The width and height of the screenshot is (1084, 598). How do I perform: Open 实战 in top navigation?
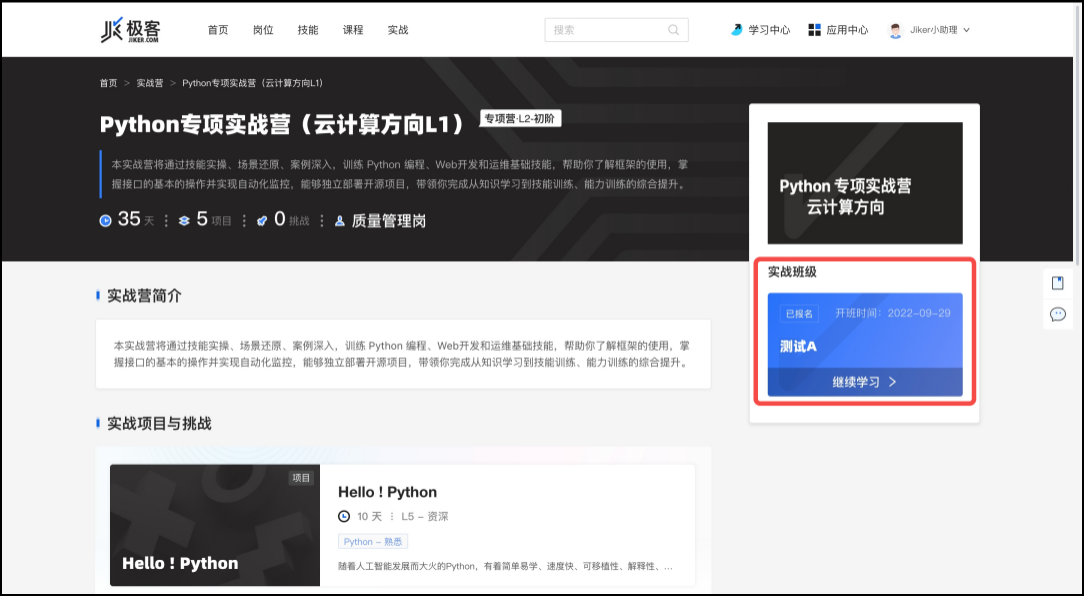(x=398, y=30)
